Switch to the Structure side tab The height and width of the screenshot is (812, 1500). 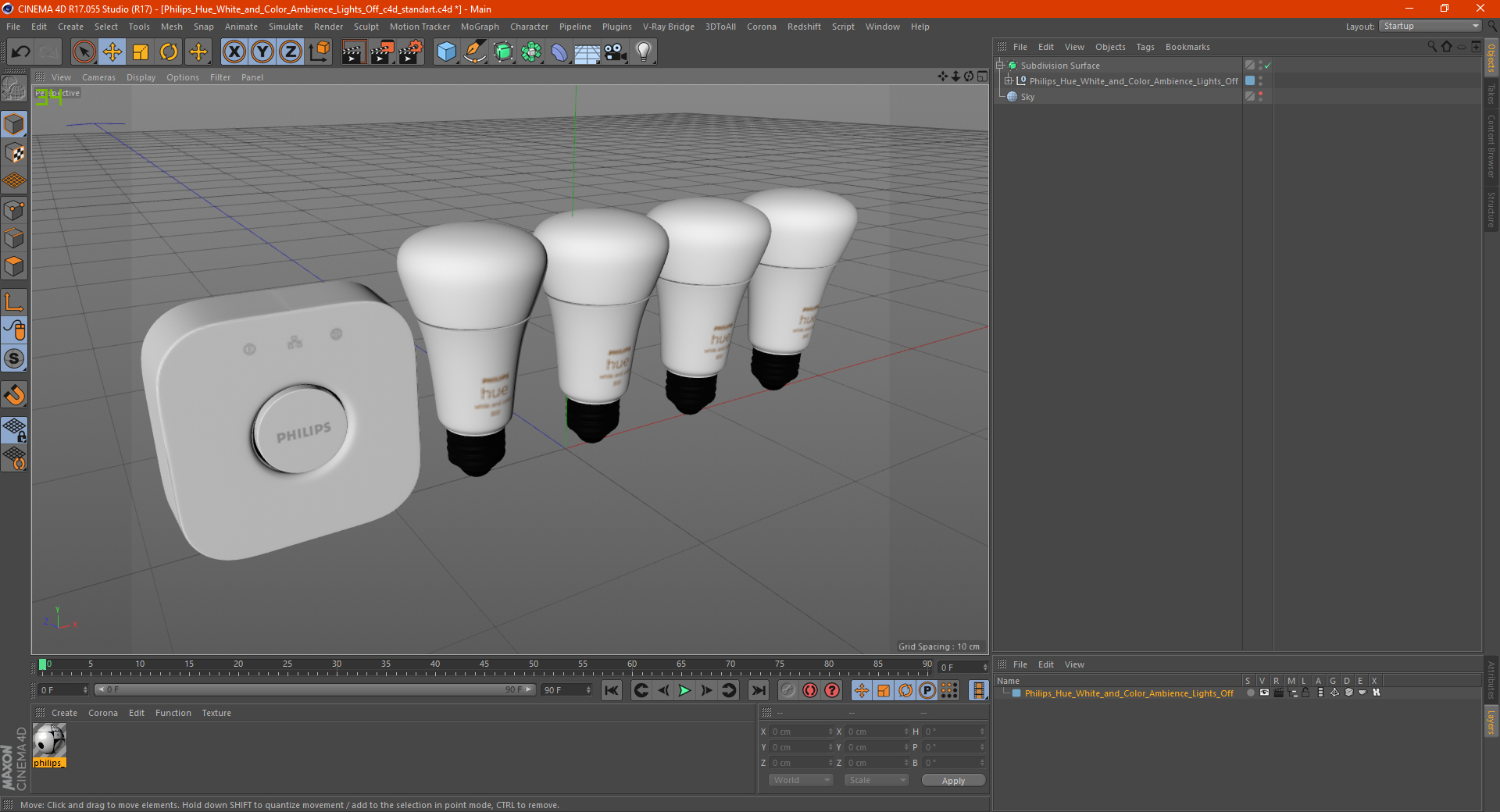coord(1491,209)
